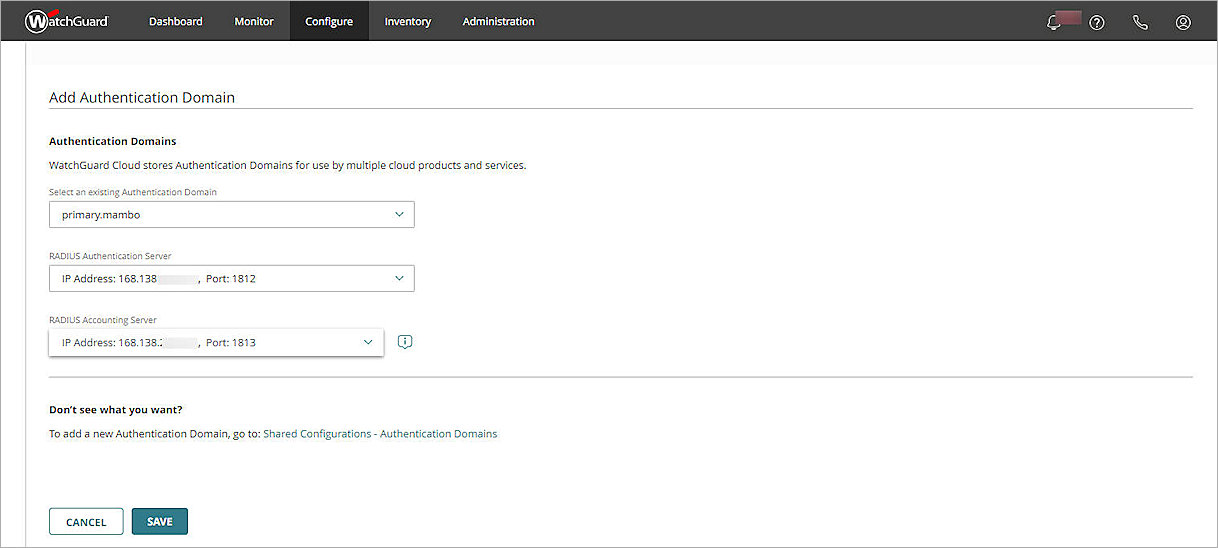The width and height of the screenshot is (1218, 548).
Task: Expand the existing Authentication Domain dropdown
Action: coord(231,215)
